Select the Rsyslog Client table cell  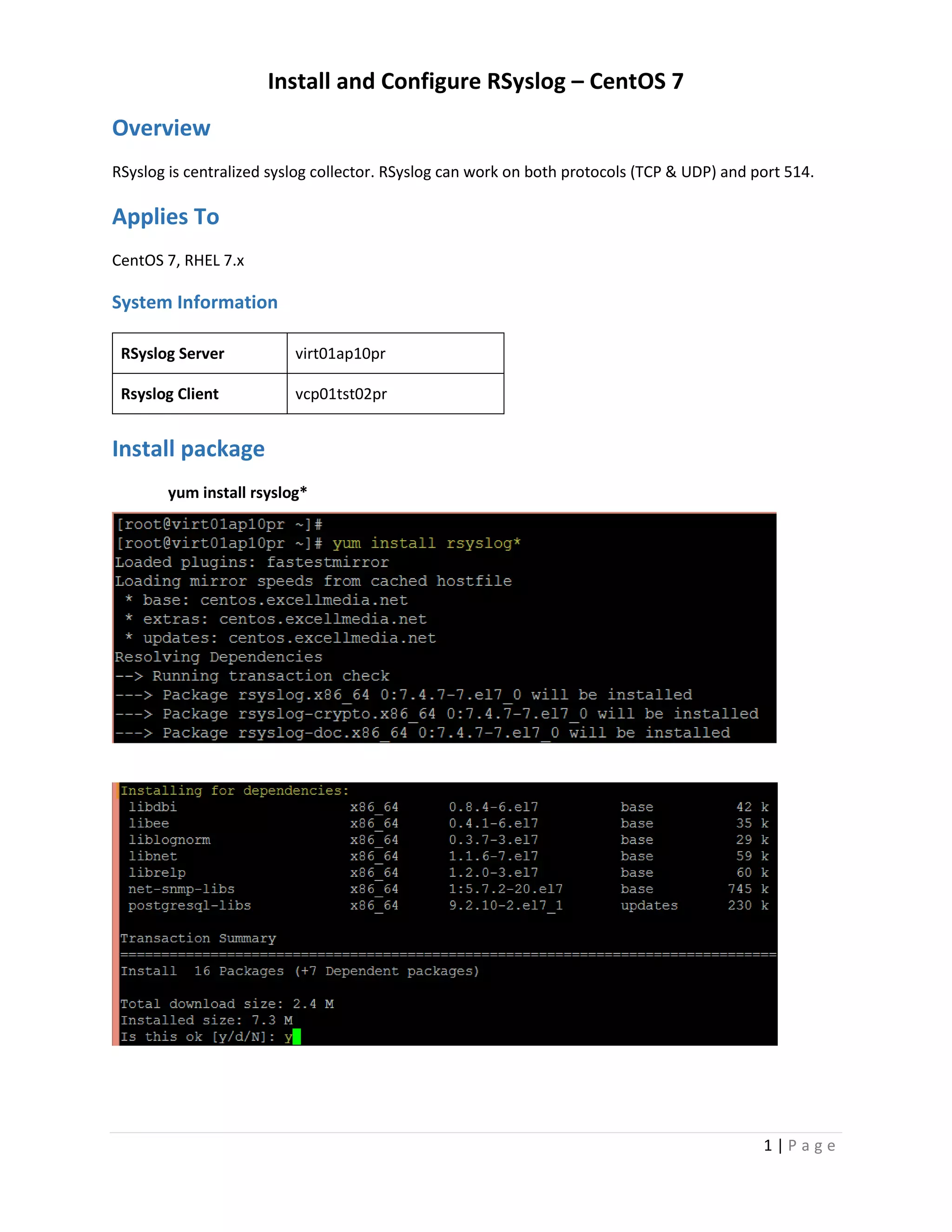point(199,394)
